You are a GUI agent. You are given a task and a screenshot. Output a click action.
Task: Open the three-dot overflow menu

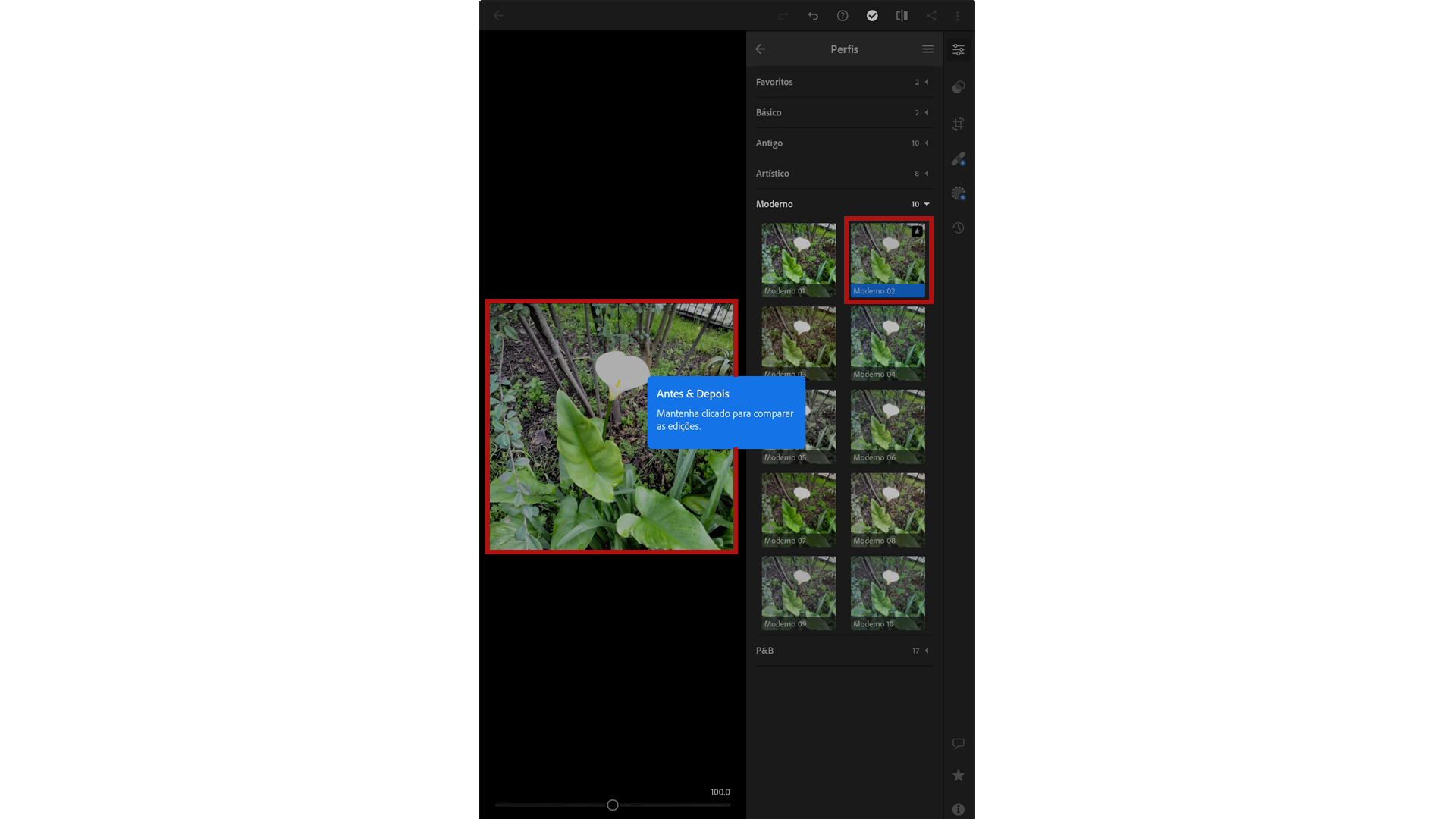point(958,15)
